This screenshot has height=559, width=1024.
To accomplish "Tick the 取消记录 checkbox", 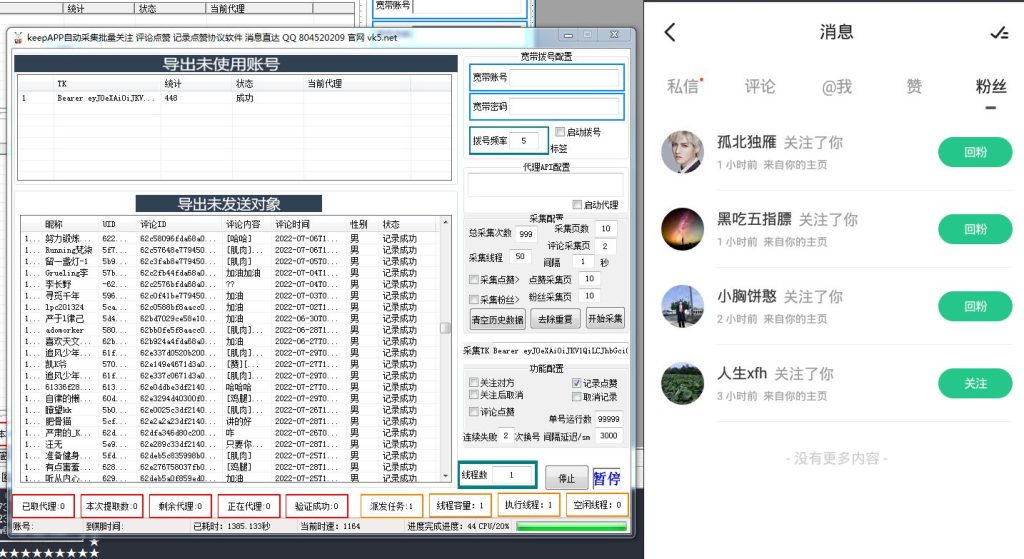I will tap(577, 396).
